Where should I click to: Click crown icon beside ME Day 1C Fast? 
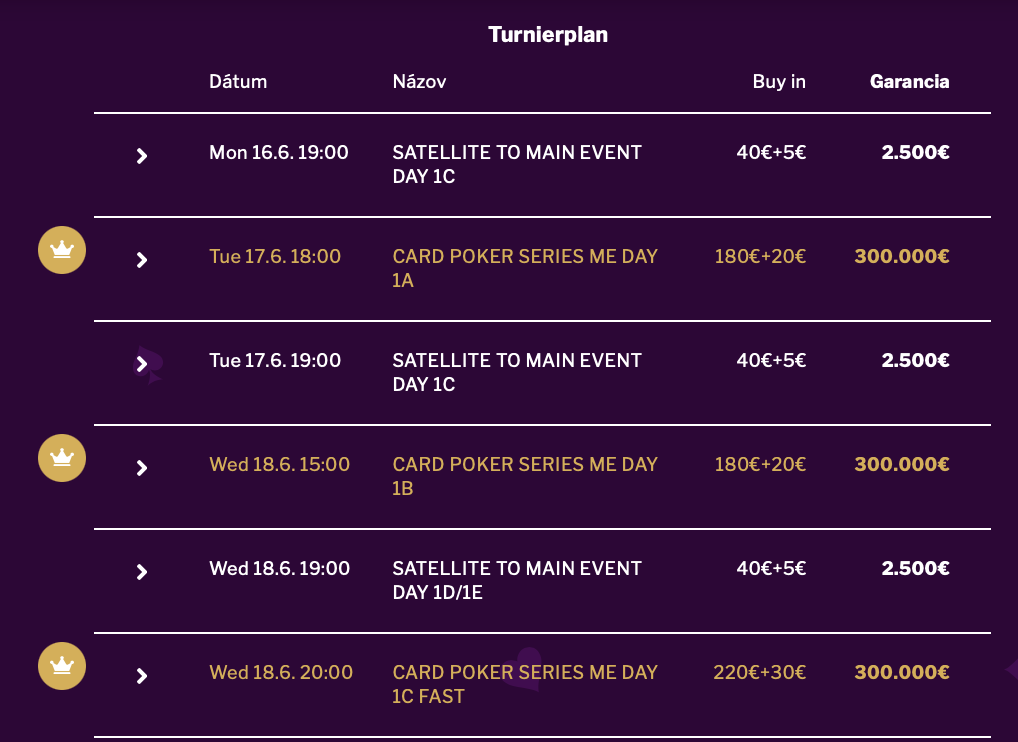tap(62, 665)
